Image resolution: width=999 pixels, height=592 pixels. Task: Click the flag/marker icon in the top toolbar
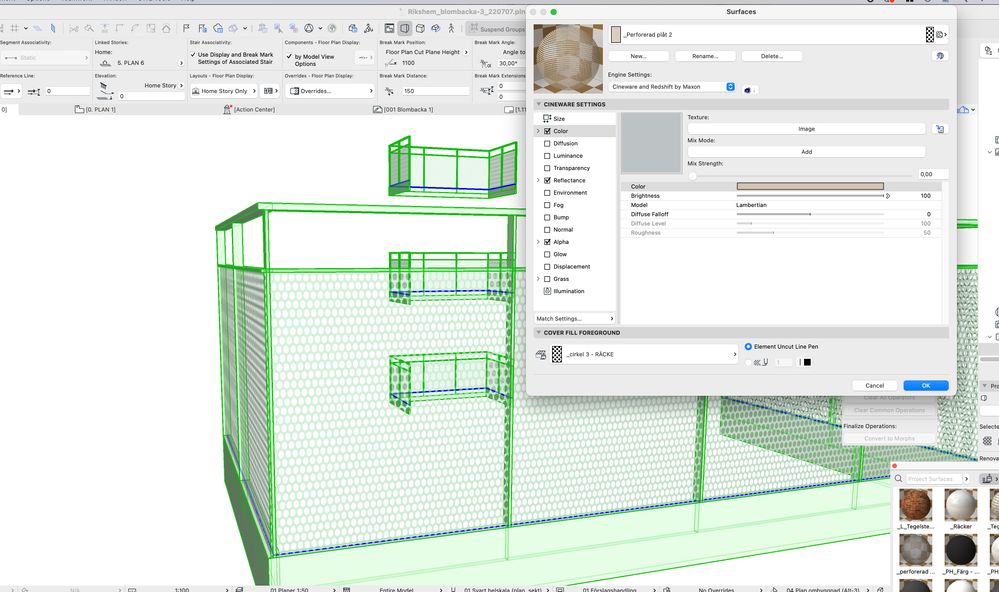coord(184,29)
